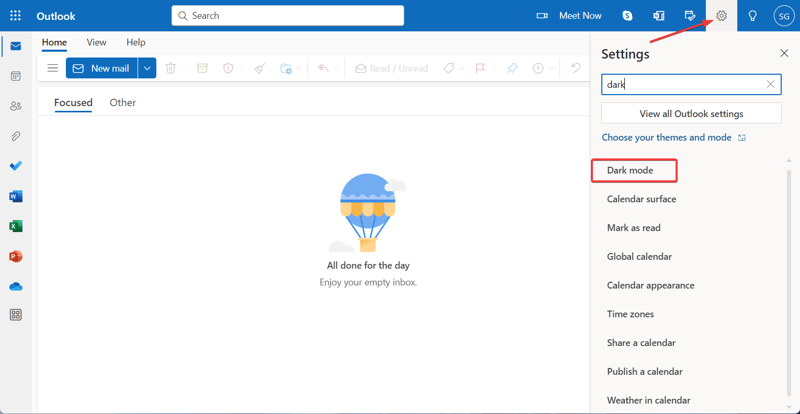This screenshot has width=800, height=414.
Task: Select Time zones result
Action: tap(630, 314)
